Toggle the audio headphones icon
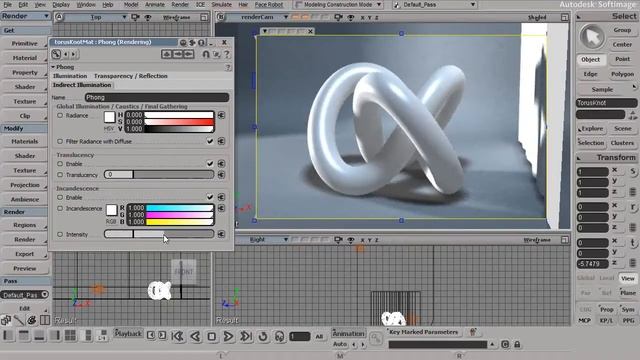This screenshot has width=640, height=360. click(280, 336)
